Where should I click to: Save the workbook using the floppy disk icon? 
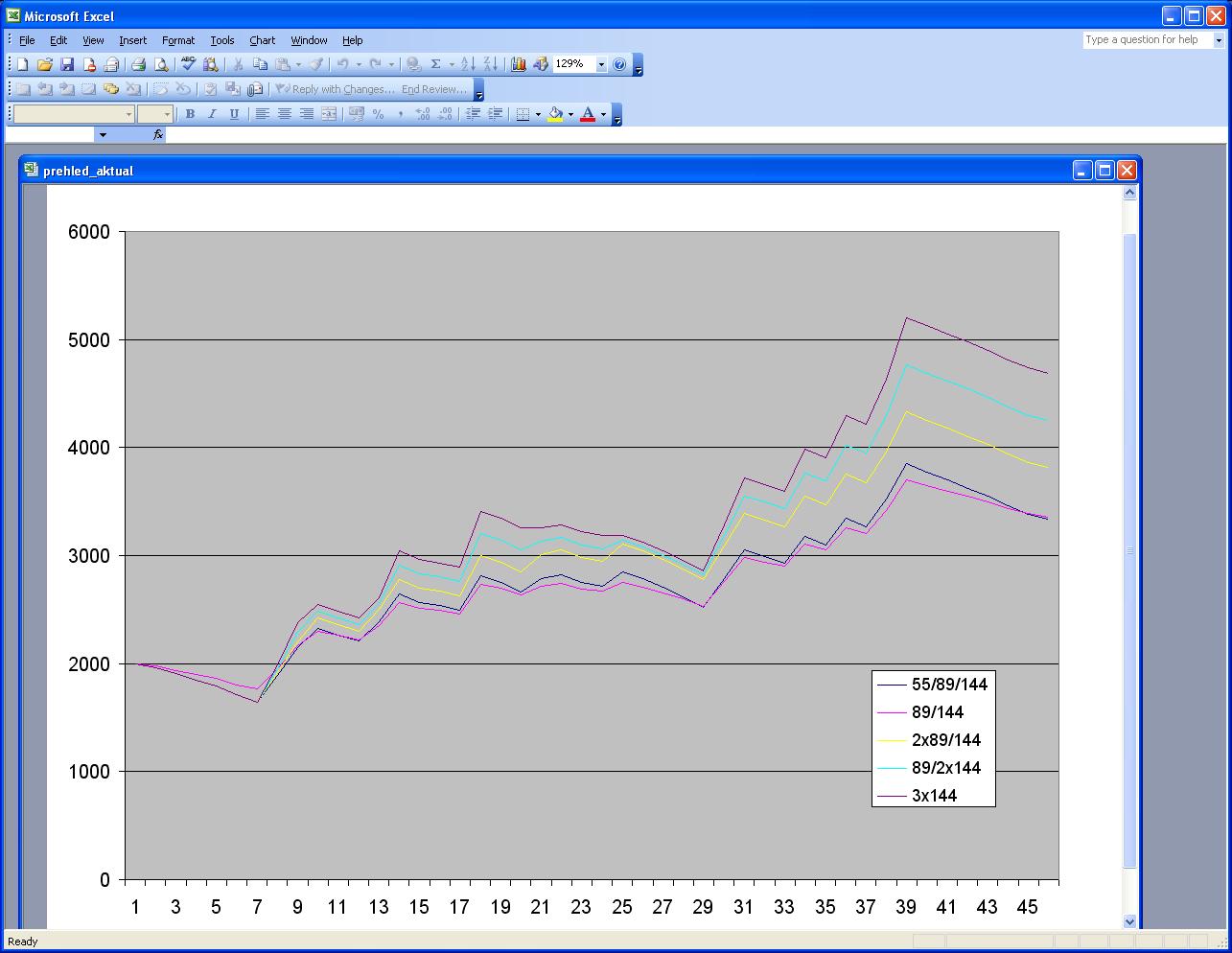[67, 64]
